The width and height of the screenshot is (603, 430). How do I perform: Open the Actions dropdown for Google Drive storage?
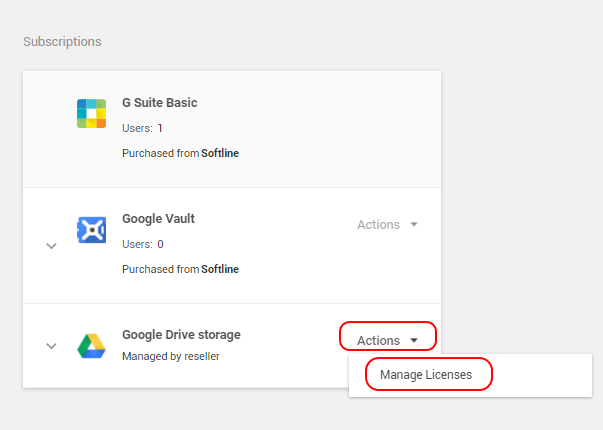379,340
